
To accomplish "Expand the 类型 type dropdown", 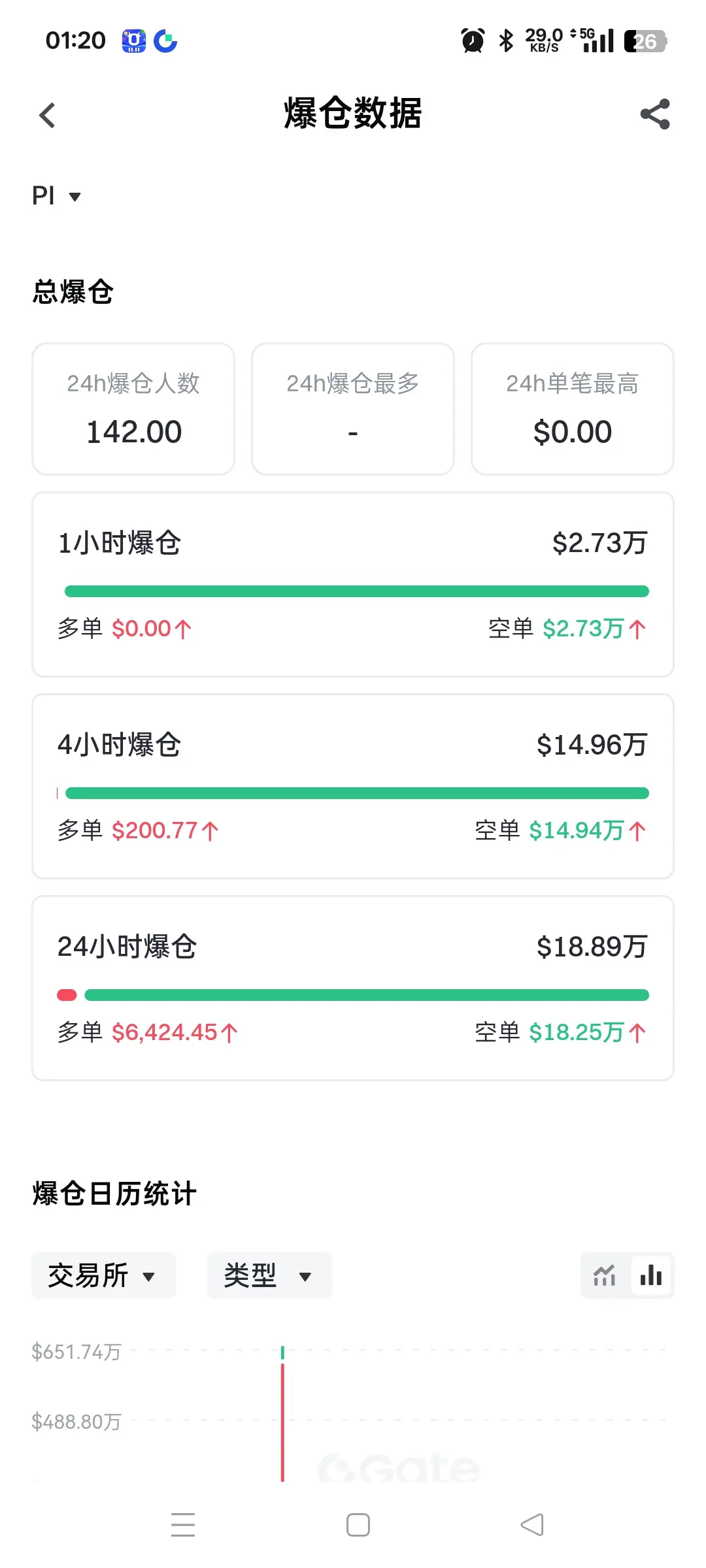I will coord(269,1275).
